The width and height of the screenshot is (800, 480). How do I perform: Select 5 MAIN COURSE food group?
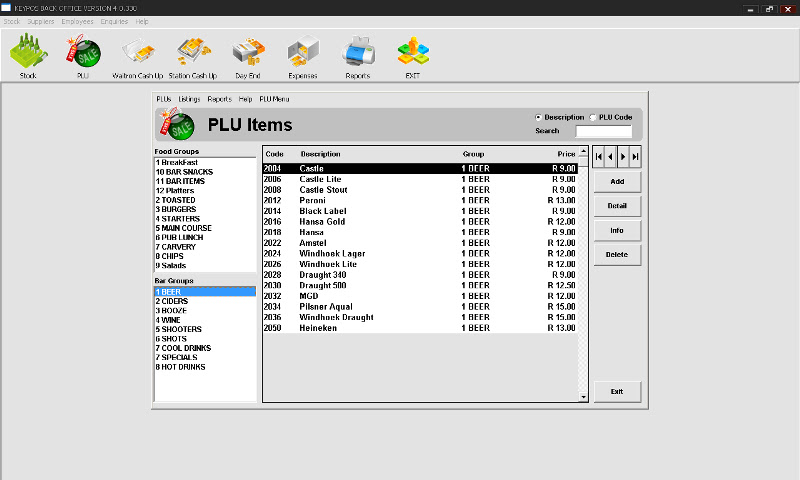(205, 228)
